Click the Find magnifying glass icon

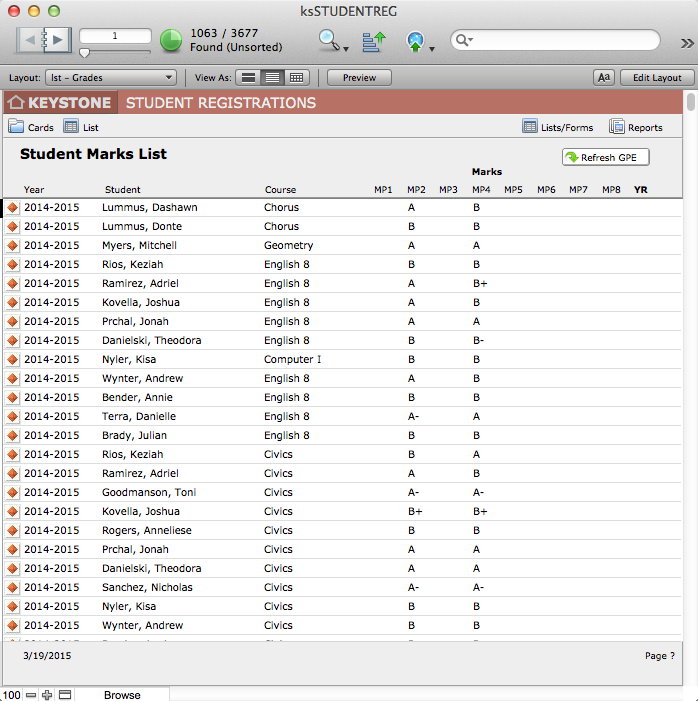coord(329,40)
